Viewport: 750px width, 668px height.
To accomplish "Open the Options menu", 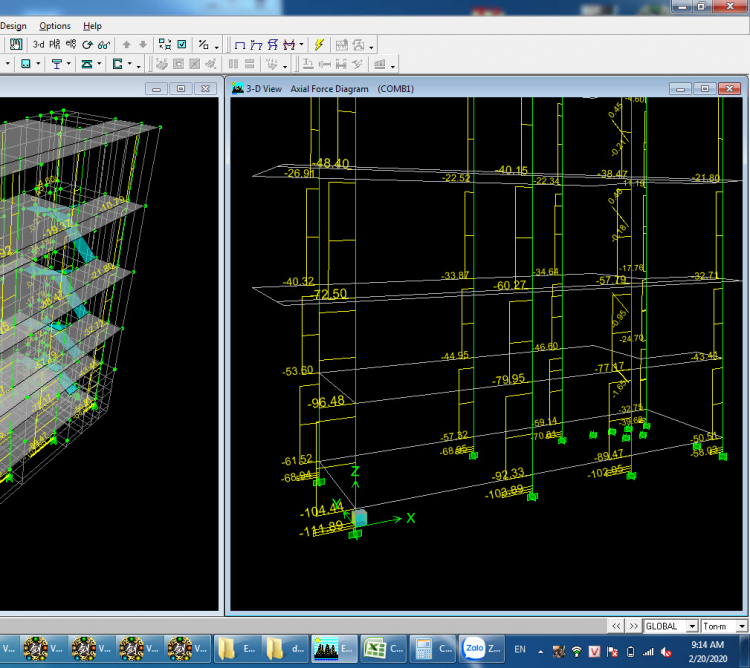I will (x=55, y=26).
